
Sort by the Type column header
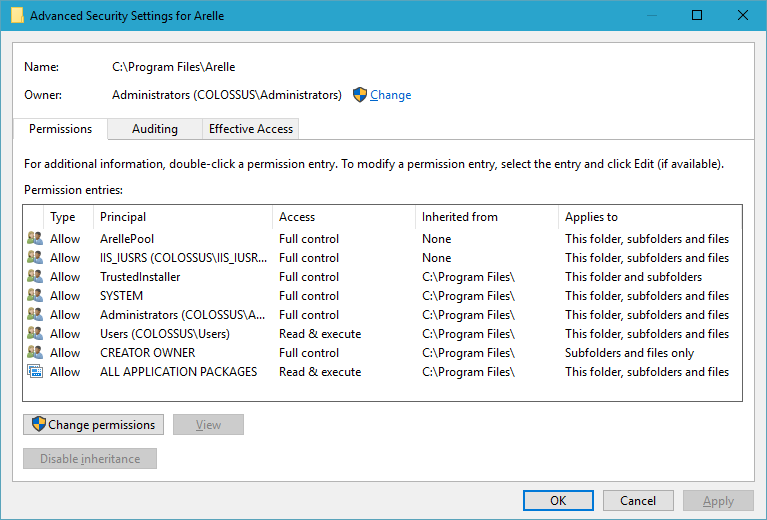point(68,217)
